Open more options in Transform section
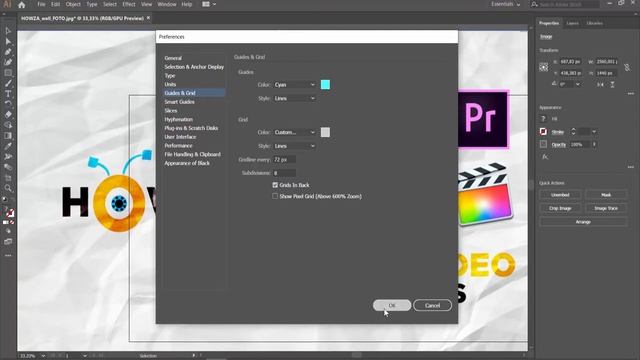This screenshot has height=360, width=640. (x=631, y=93)
